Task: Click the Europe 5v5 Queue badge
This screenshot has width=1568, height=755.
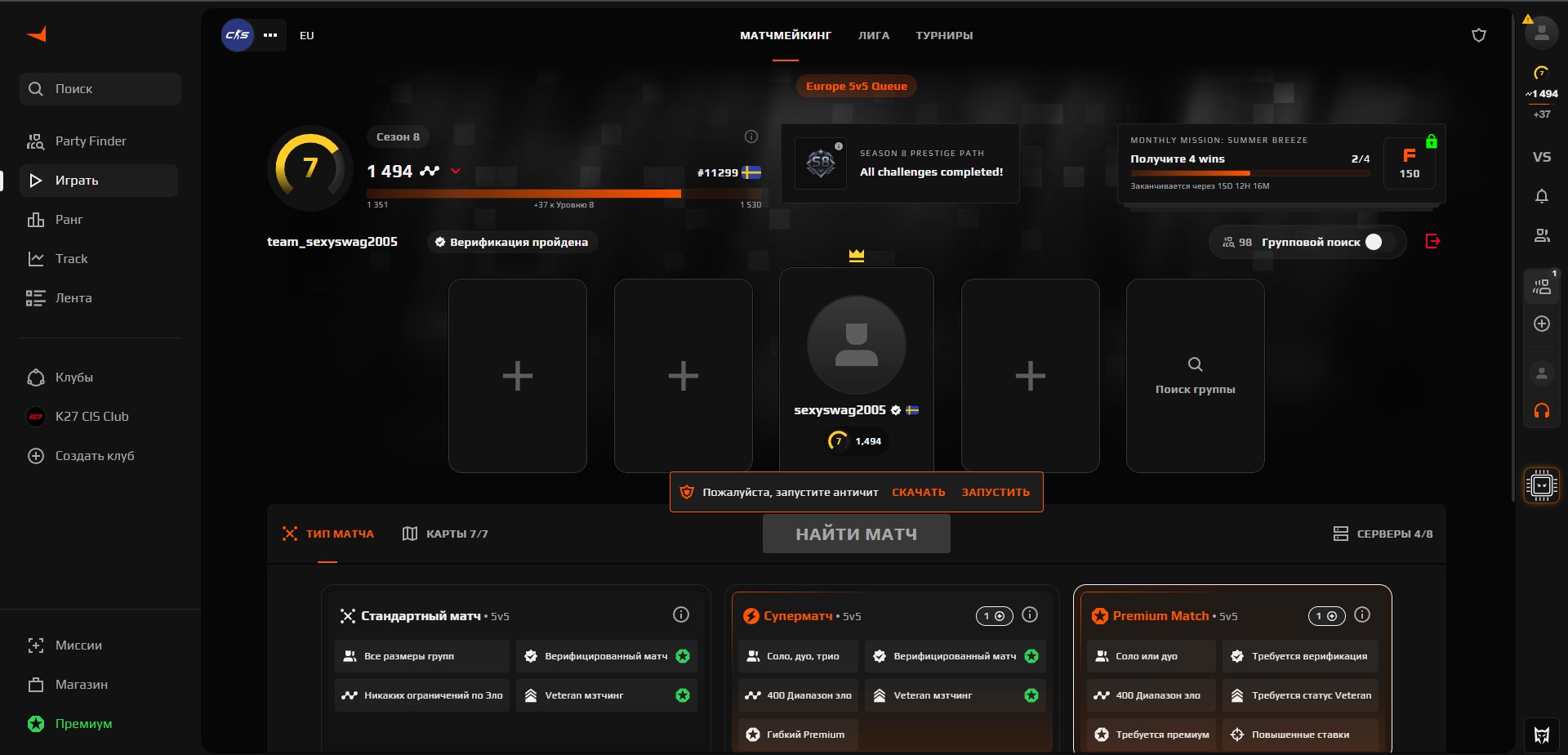Action: click(857, 86)
